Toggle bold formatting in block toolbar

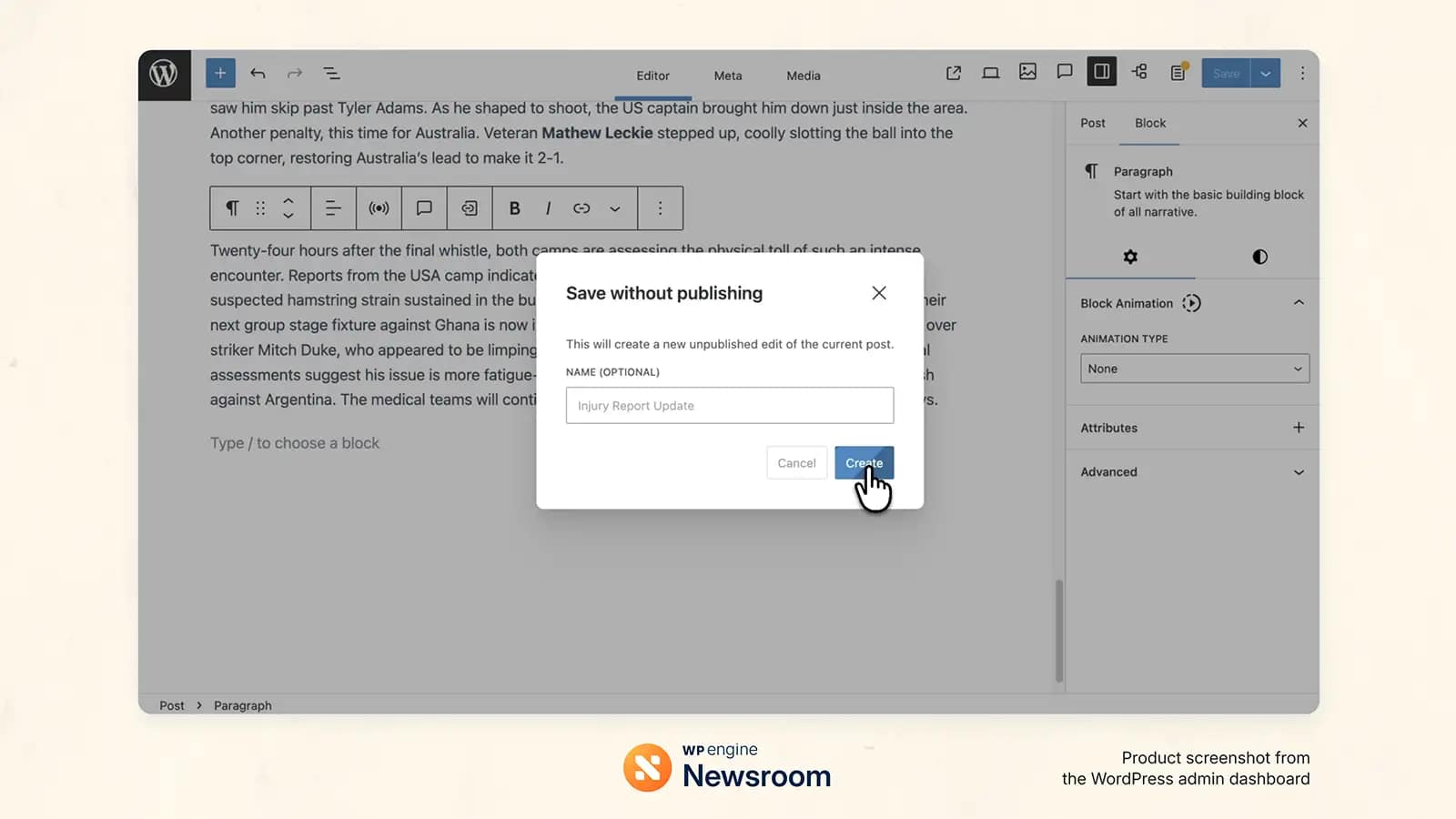coord(514,208)
